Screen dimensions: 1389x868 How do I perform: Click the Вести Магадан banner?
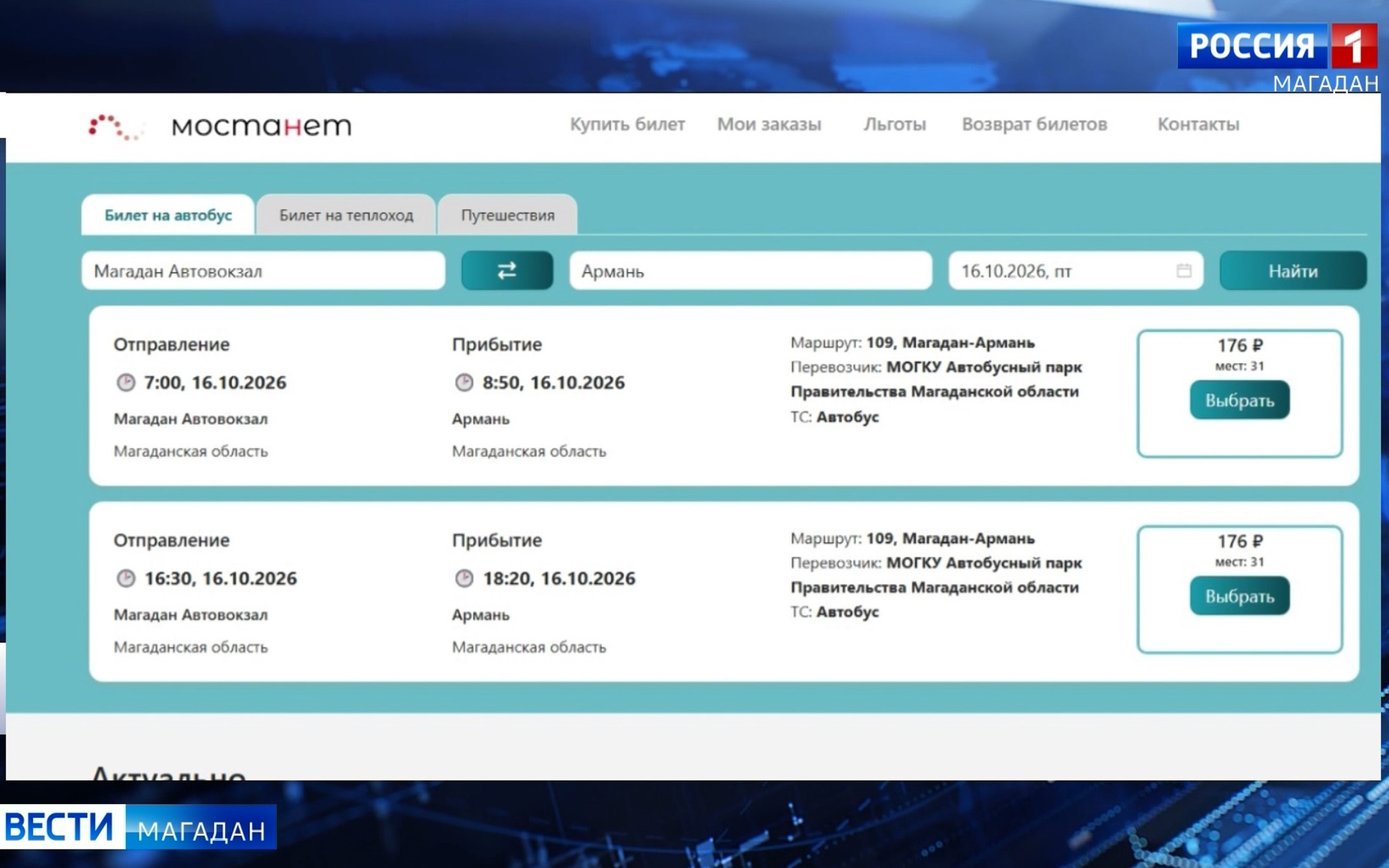pos(138,827)
